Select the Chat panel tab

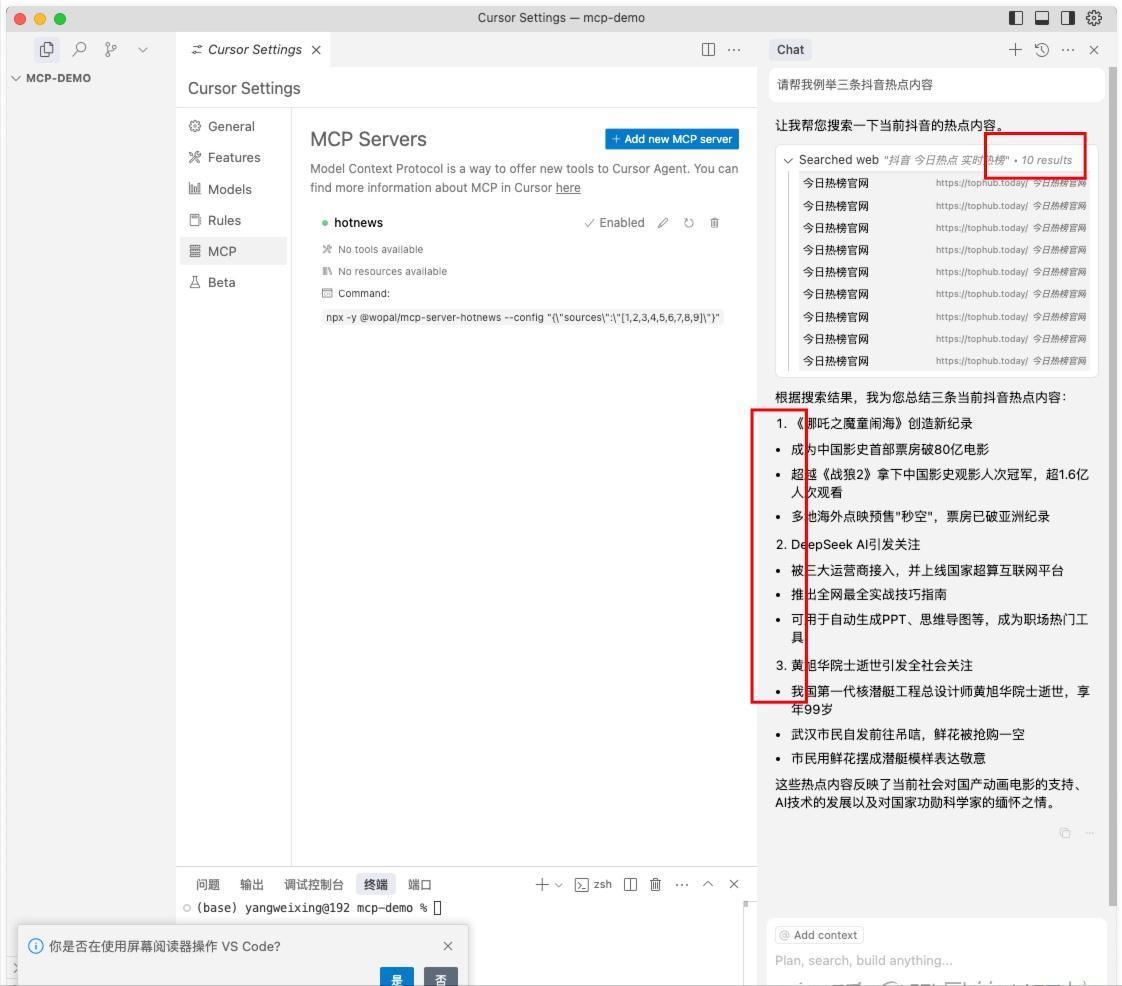[791, 49]
